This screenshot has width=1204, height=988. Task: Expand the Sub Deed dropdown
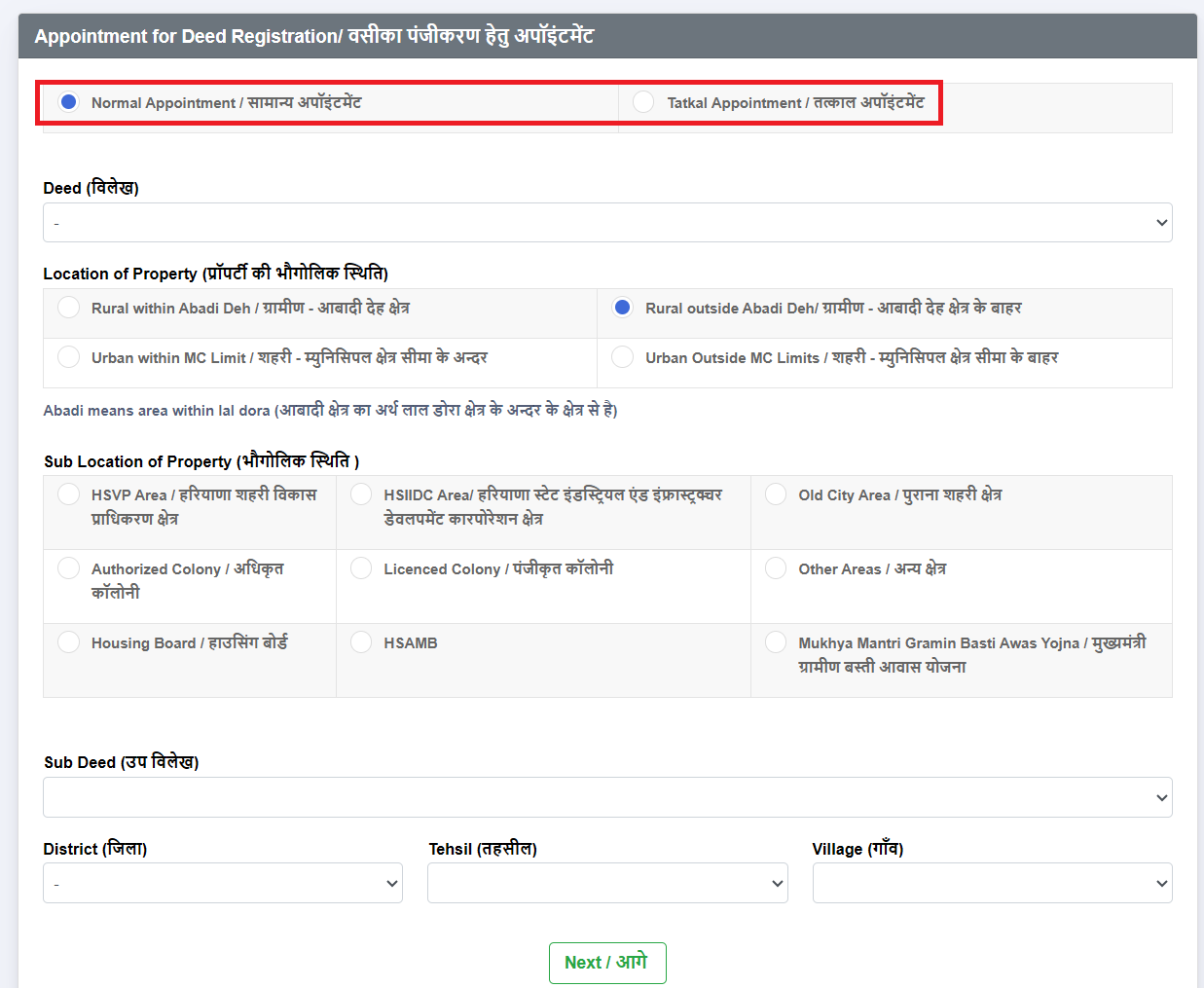(606, 797)
